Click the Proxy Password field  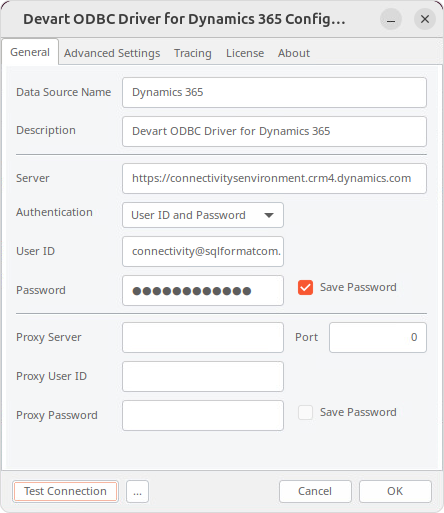click(x=203, y=415)
